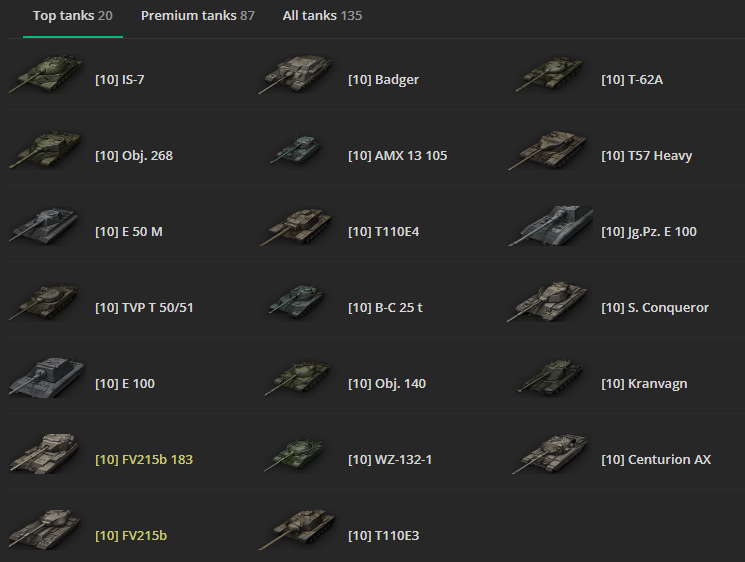This screenshot has height=562, width=745.
Task: Open the Obj. 268 tank link
Action: point(134,155)
